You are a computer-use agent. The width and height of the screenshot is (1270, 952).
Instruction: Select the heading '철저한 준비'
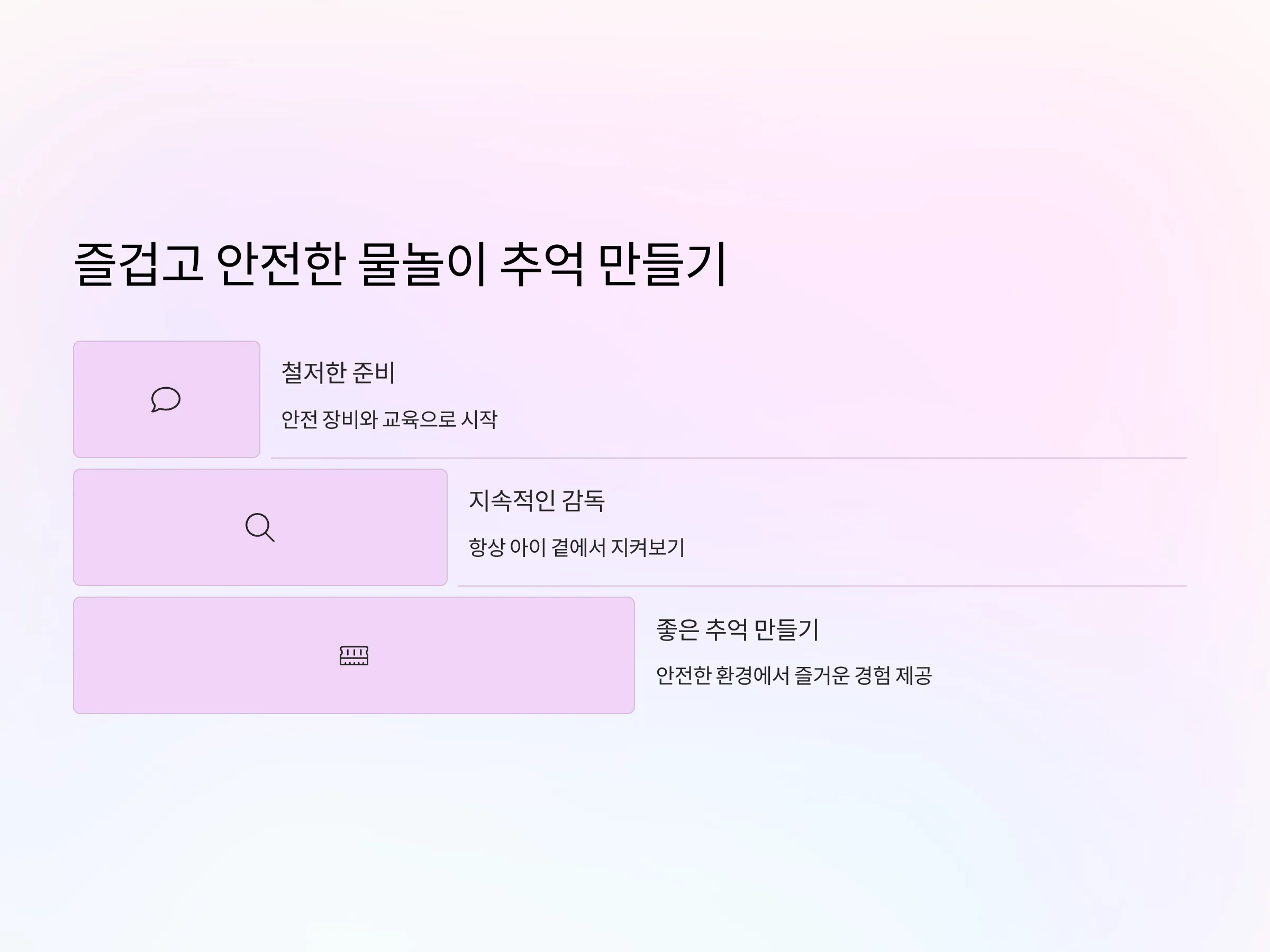click(x=338, y=372)
